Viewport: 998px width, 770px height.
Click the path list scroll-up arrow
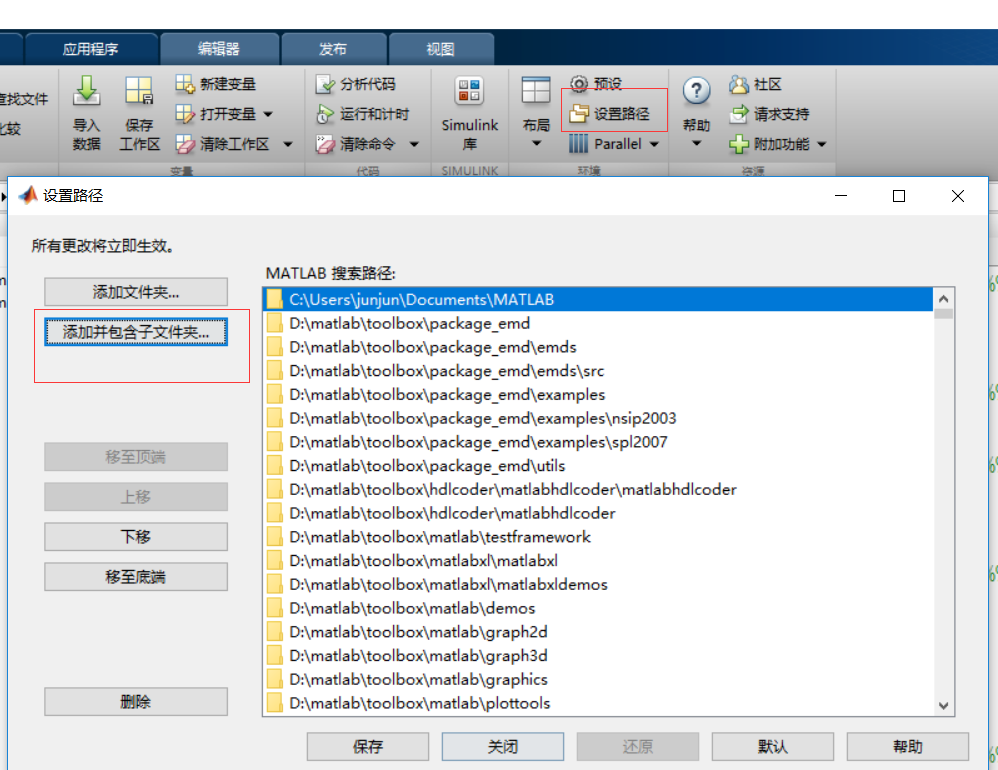pyautogui.click(x=943, y=298)
